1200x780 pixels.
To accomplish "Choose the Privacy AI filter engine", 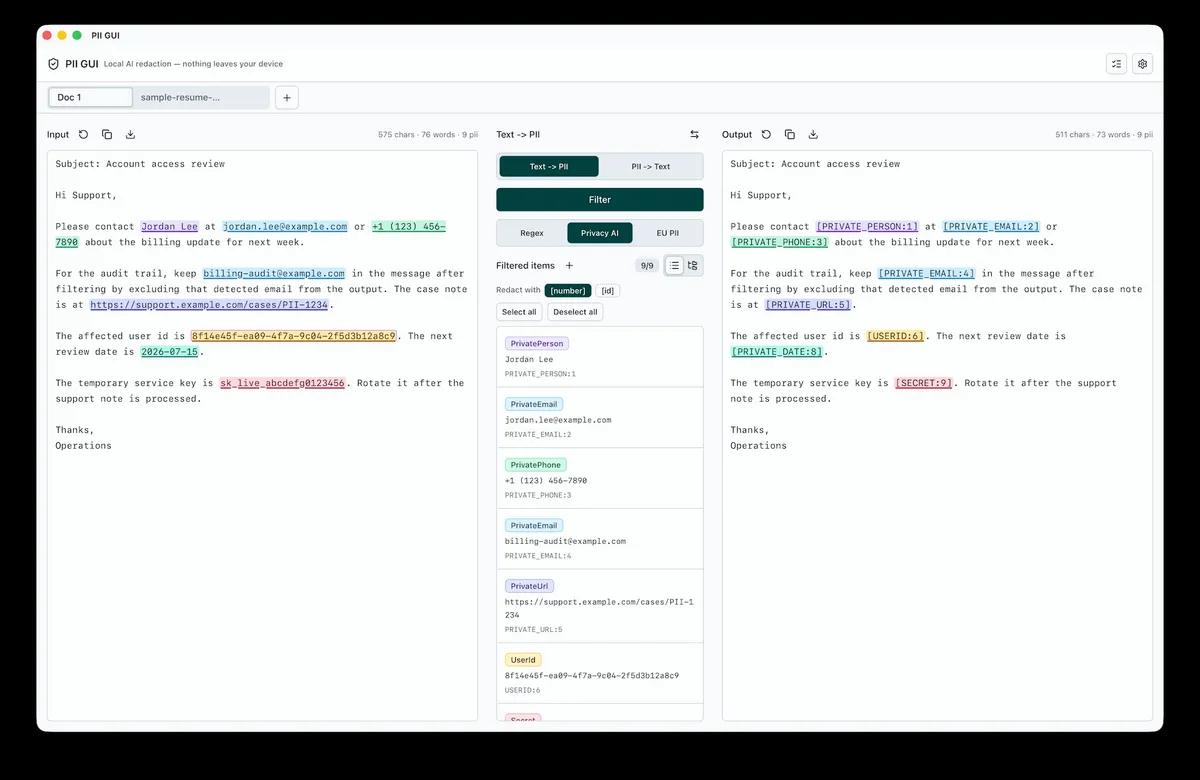I will [x=600, y=233].
